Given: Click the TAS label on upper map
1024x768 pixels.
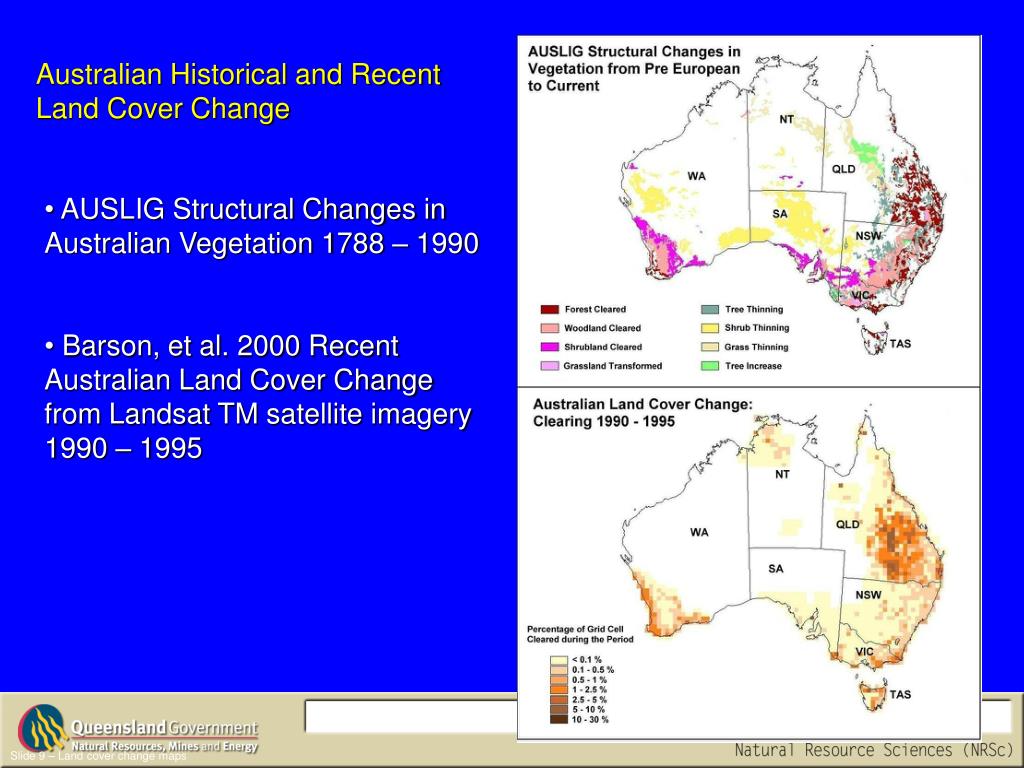Looking at the screenshot, I should pos(900,344).
